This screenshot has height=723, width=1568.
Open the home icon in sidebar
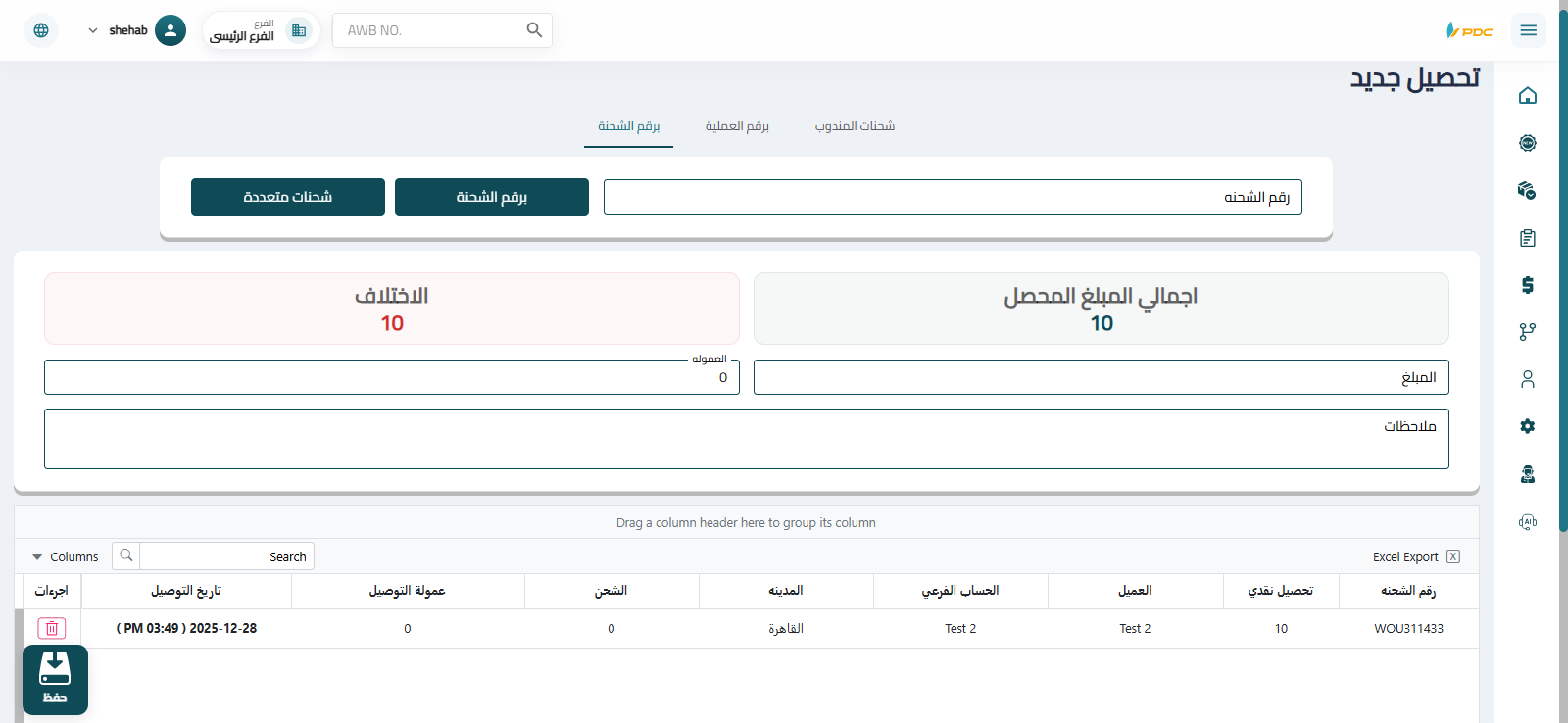tap(1527, 96)
